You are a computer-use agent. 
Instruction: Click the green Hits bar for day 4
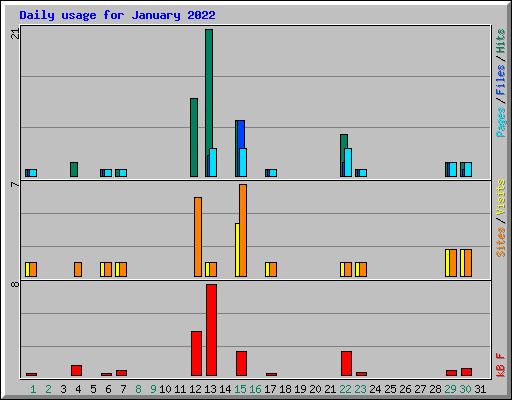coord(74,170)
